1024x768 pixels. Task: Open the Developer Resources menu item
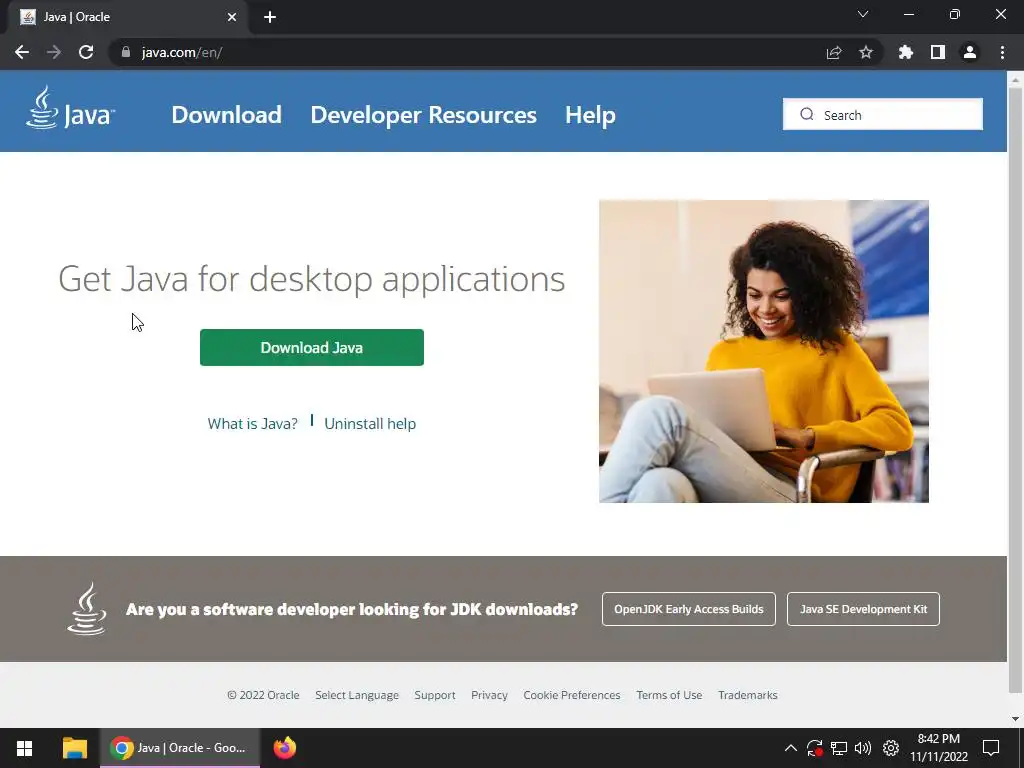tap(423, 115)
